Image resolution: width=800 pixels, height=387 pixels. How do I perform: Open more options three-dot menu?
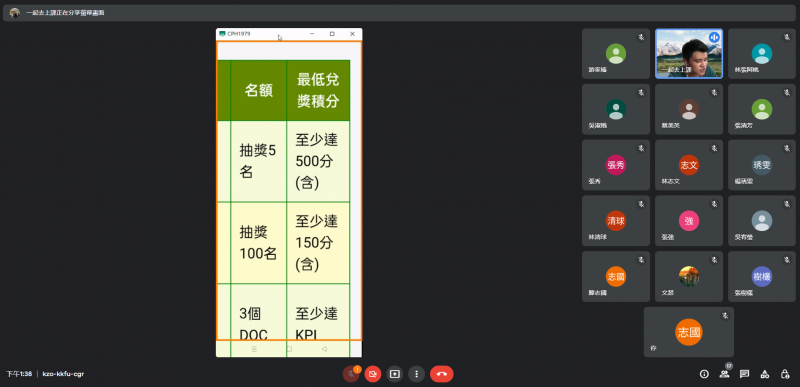416,374
